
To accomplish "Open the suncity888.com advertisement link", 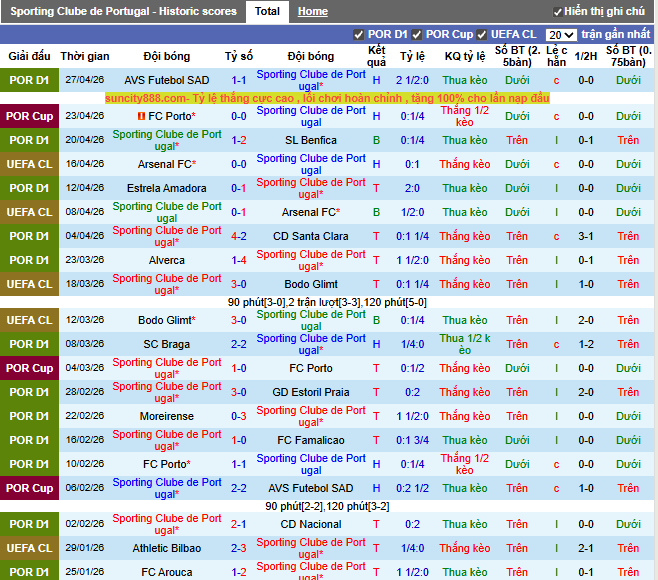I will [x=327, y=98].
